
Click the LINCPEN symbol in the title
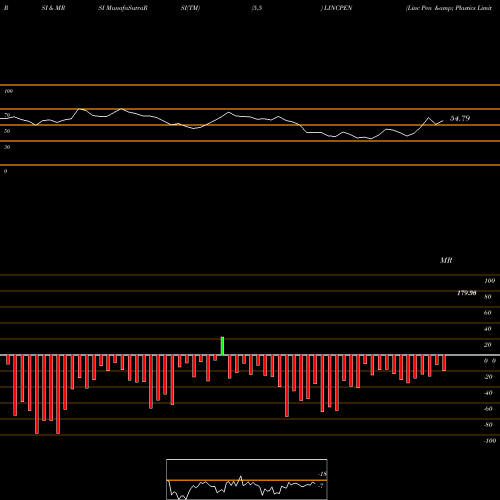click(x=338, y=8)
